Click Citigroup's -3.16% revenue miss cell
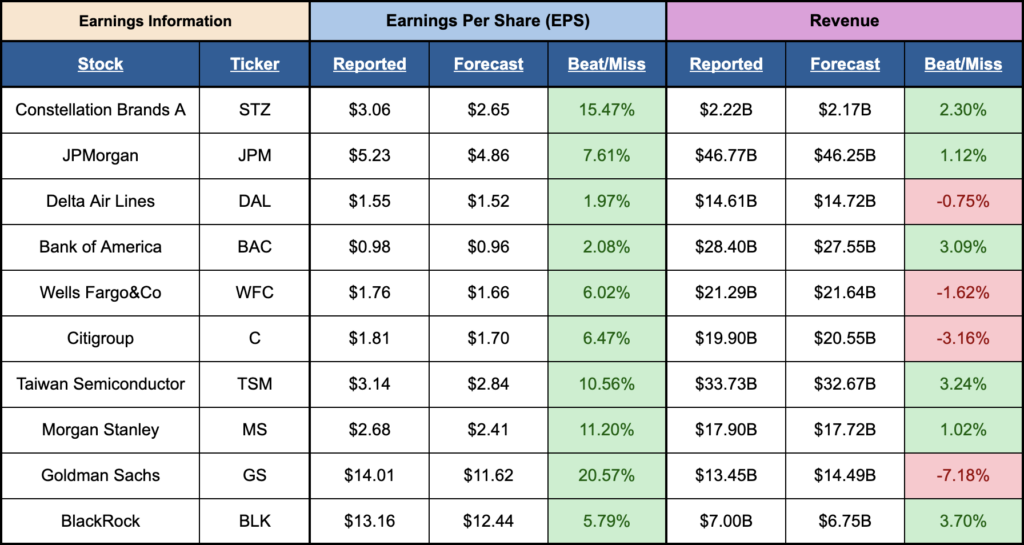Screen dimensions: 1024x545 964,338
